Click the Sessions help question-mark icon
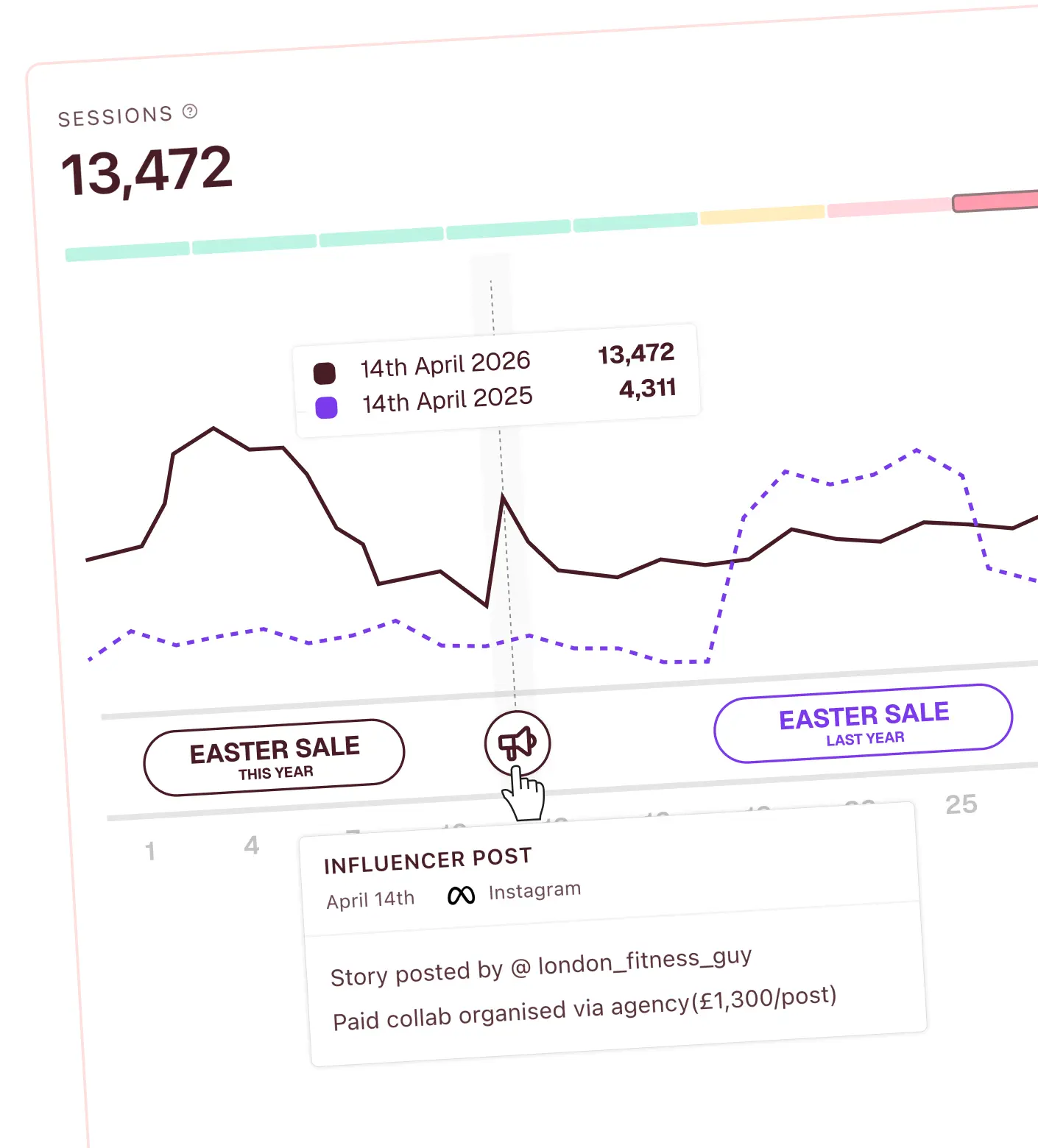 click(x=190, y=111)
